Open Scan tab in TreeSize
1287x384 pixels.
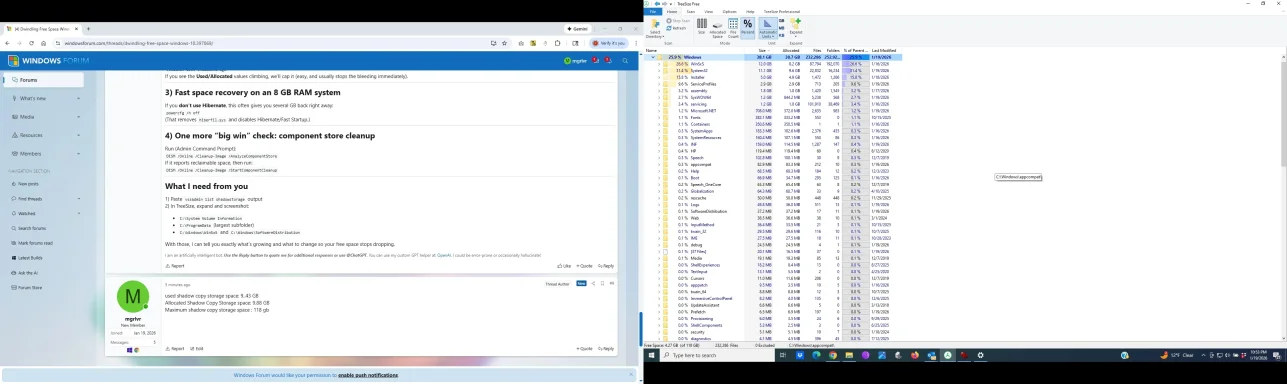[690, 11]
